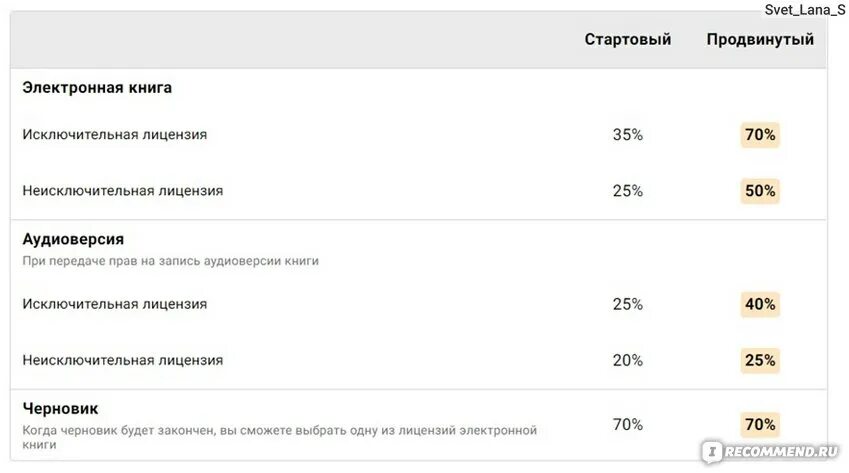Viewport: 849px width, 473px height.
Task: Click the 40% audio exclusive license badge
Action: click(760, 304)
